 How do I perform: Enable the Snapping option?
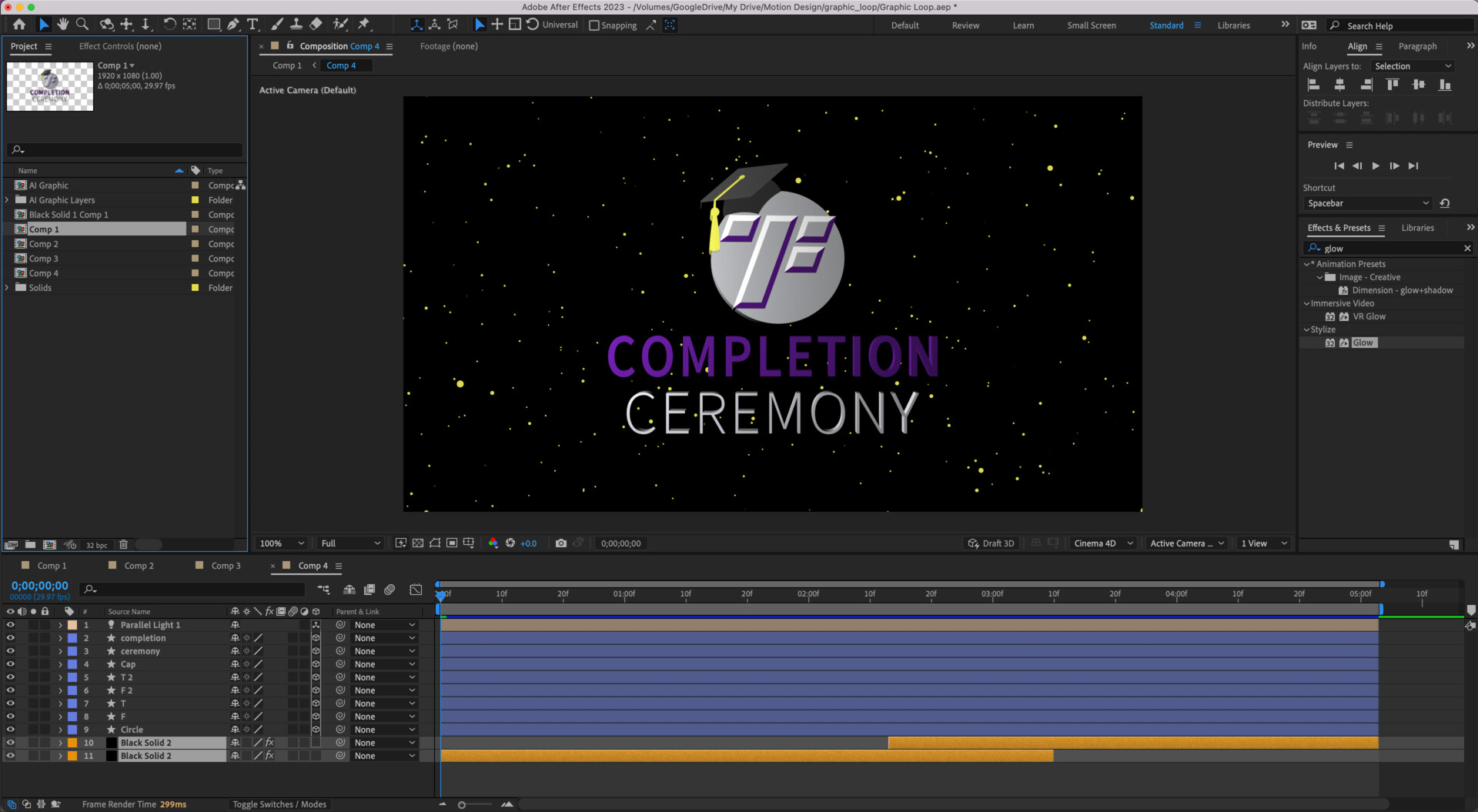[594, 25]
